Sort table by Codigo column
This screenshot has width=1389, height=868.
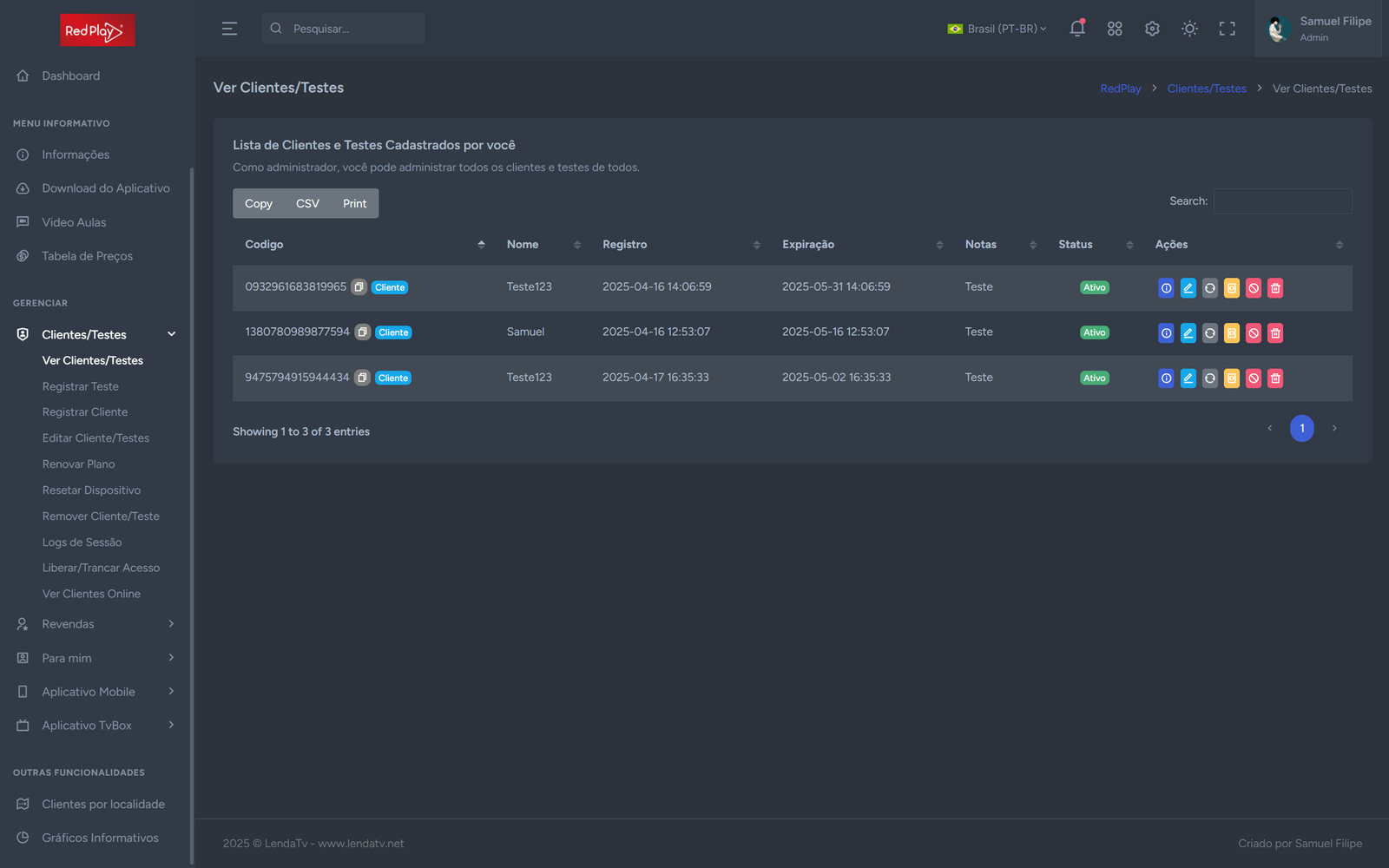point(364,245)
